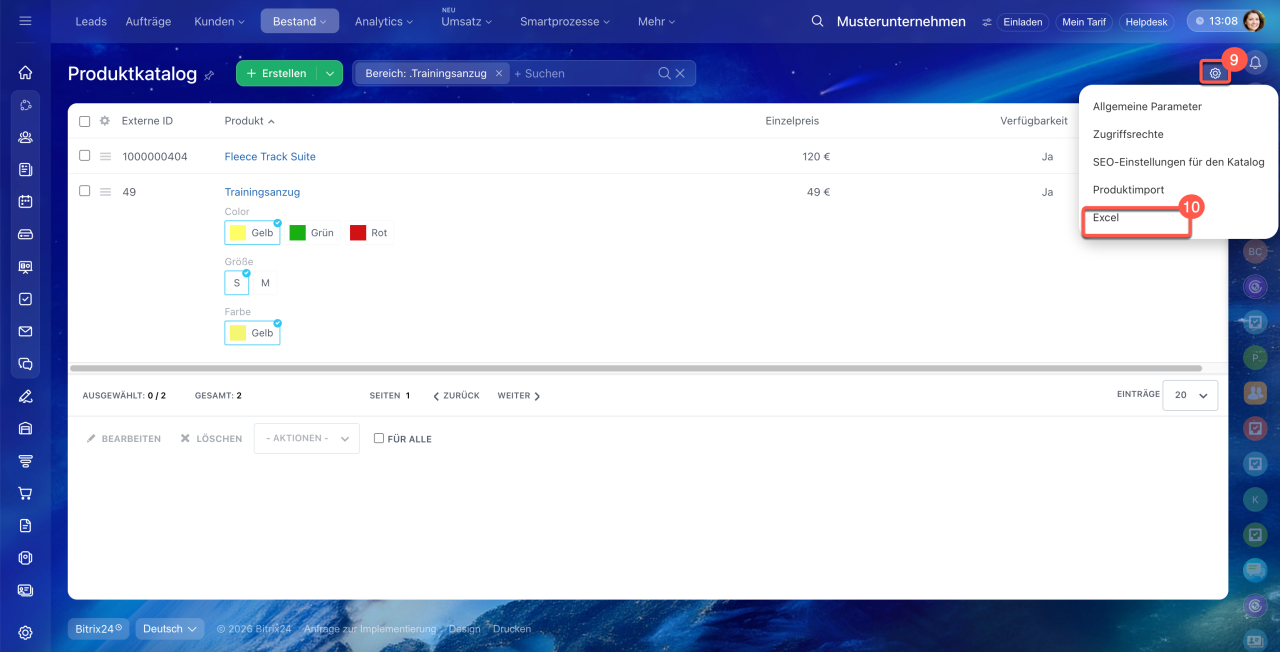Open the Einträge page size dropdown
The width and height of the screenshot is (1280, 652).
1190,395
